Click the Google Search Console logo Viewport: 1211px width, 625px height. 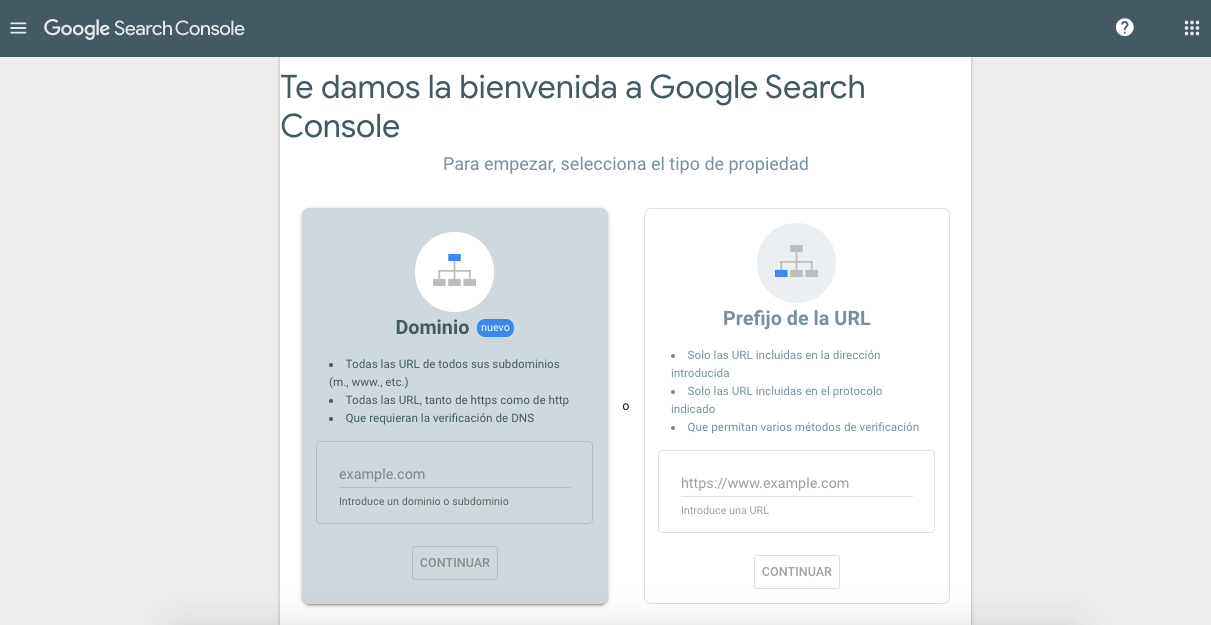click(144, 28)
